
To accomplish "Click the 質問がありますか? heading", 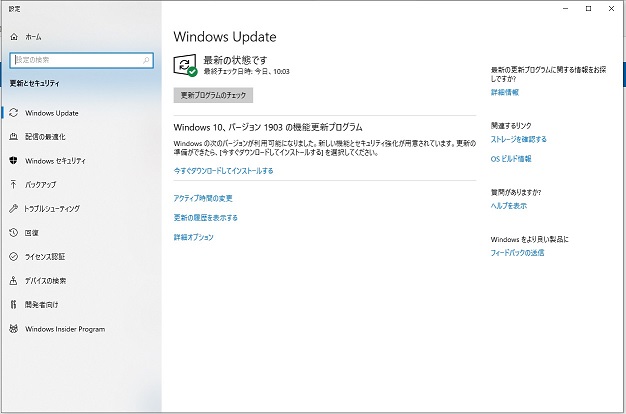I will tap(516, 192).
